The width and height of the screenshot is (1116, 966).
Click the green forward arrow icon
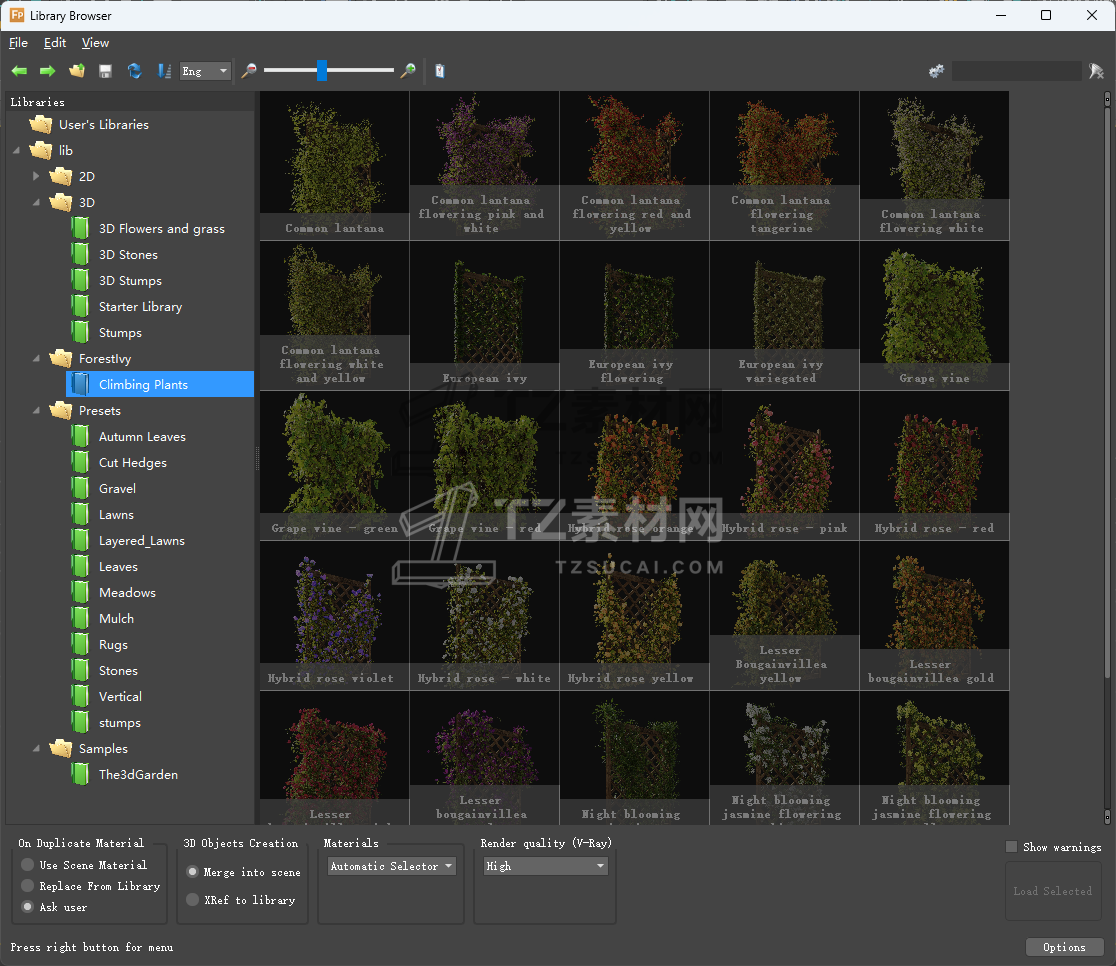47,71
